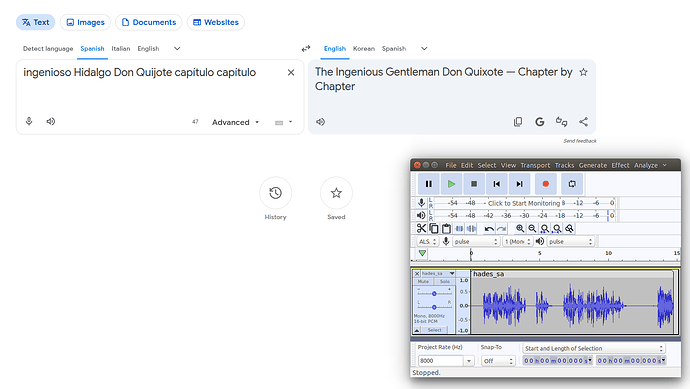Close the hades_sa track
Viewport: 690px width, 389px height.
(x=417, y=274)
